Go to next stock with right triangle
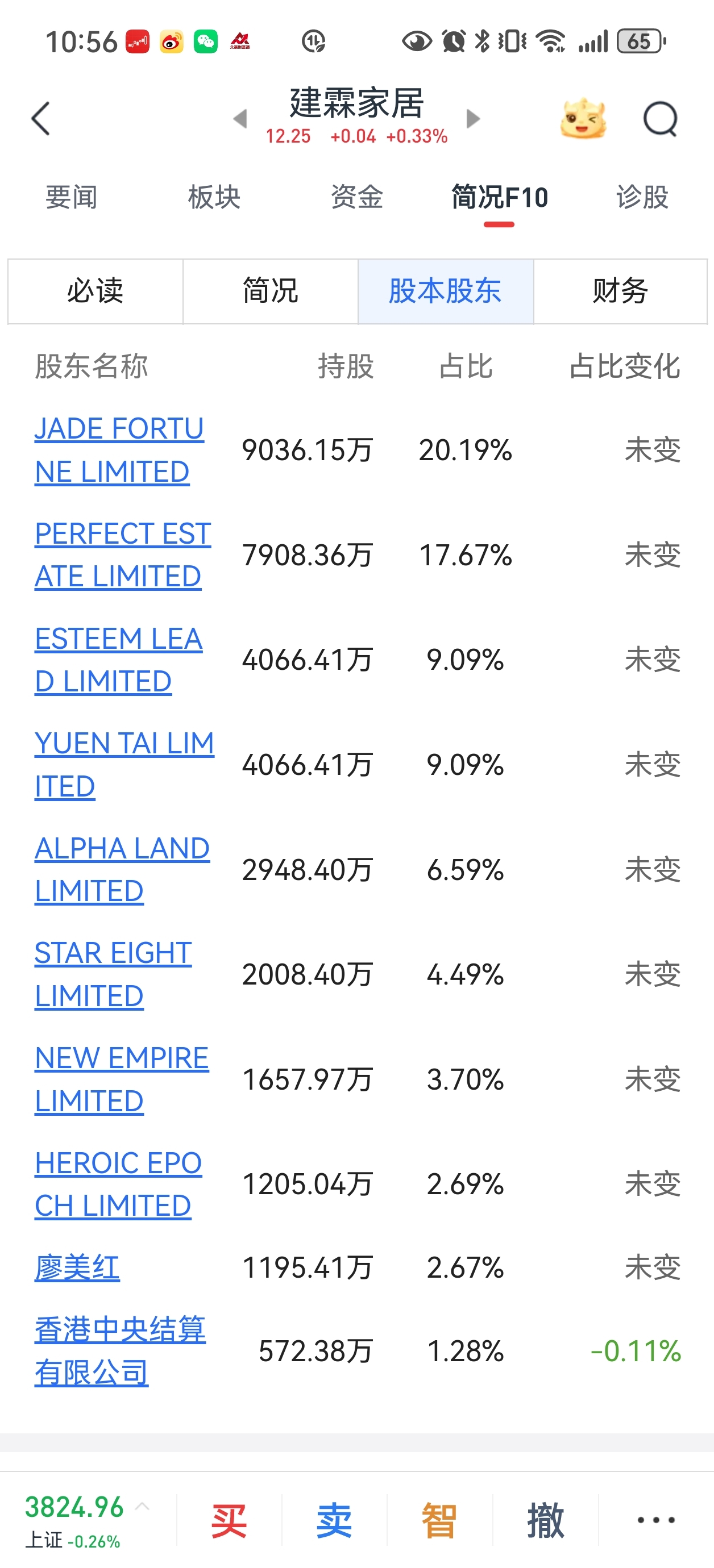The width and height of the screenshot is (714, 1568). click(473, 118)
